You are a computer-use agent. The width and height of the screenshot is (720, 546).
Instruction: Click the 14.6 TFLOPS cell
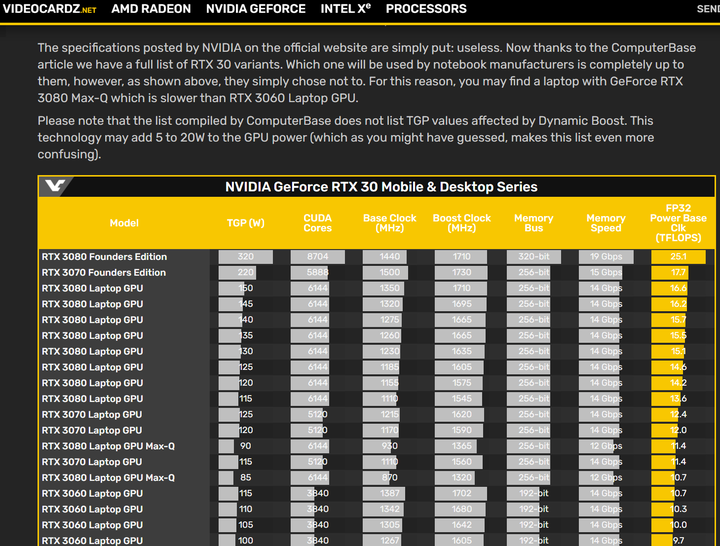[678, 367]
